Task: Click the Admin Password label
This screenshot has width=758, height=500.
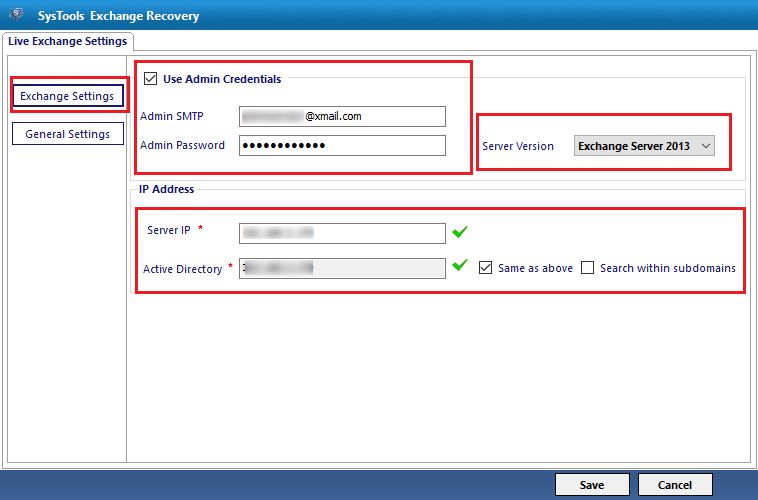Action: (x=182, y=145)
